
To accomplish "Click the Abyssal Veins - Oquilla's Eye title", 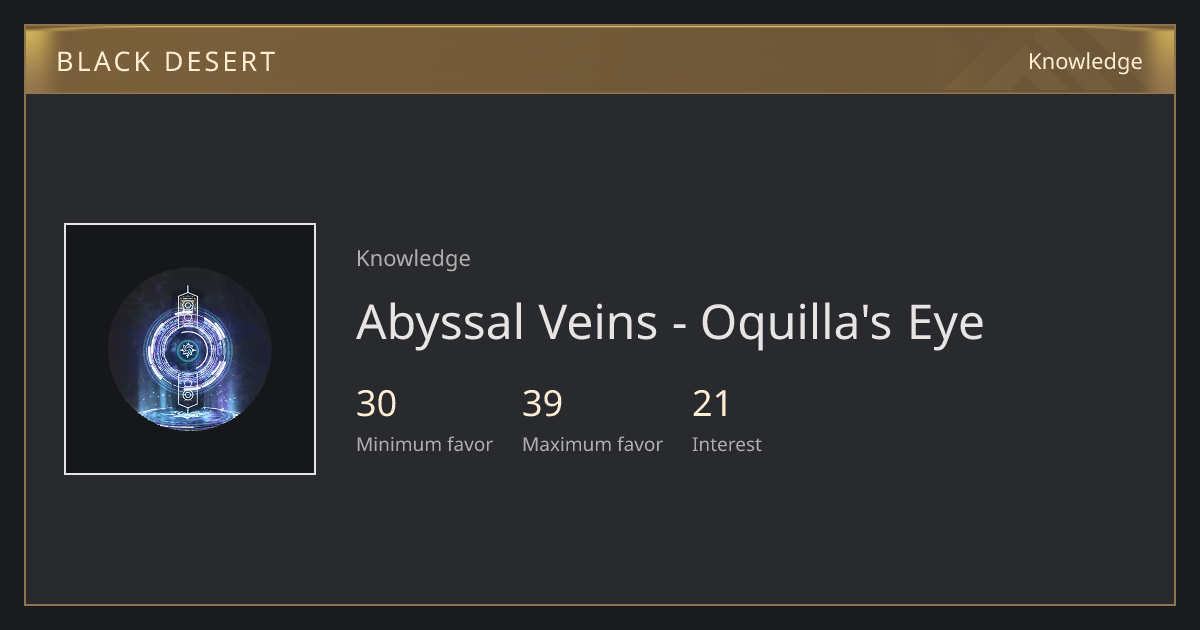I will 670,322.
